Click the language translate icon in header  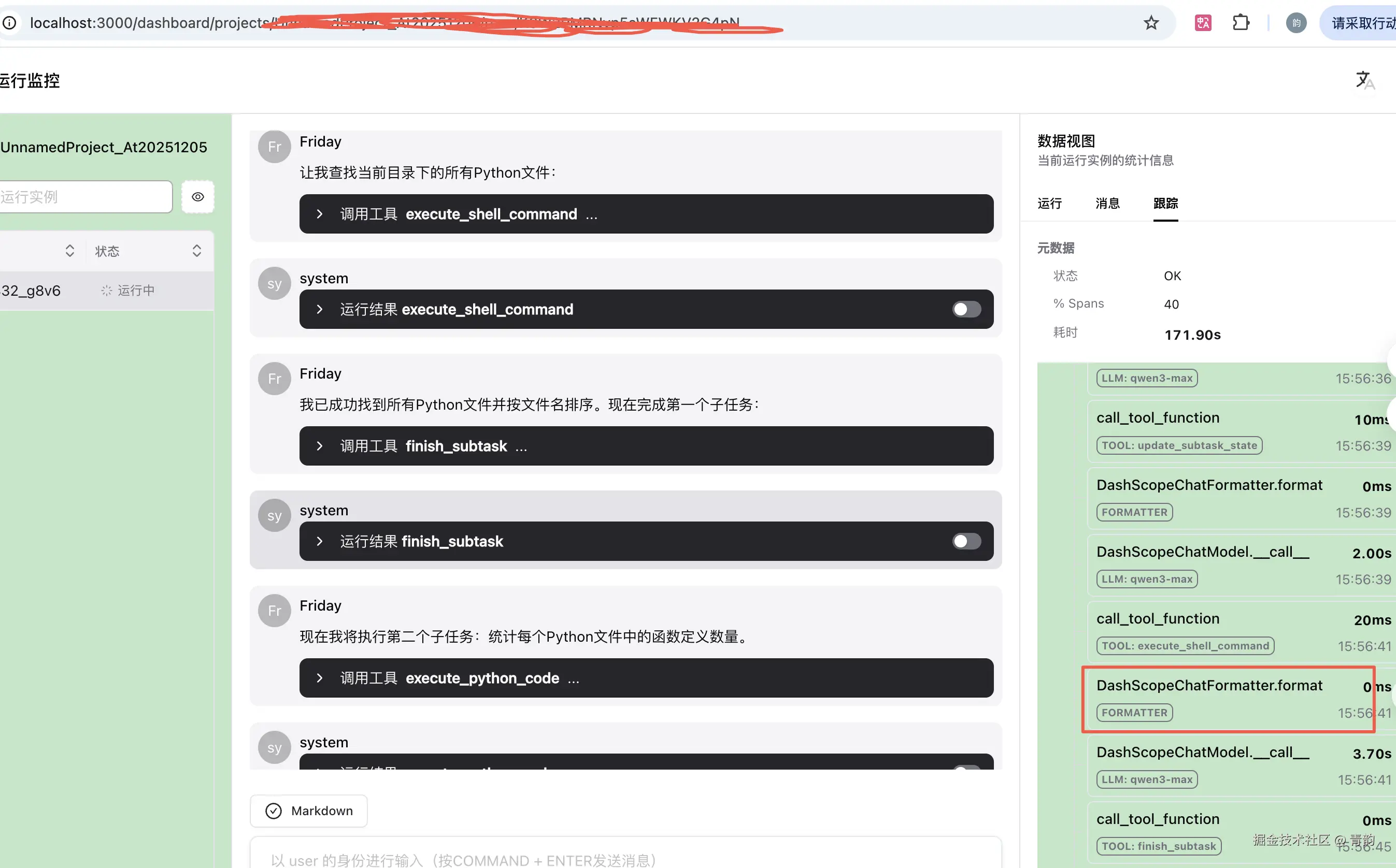[x=1364, y=80]
